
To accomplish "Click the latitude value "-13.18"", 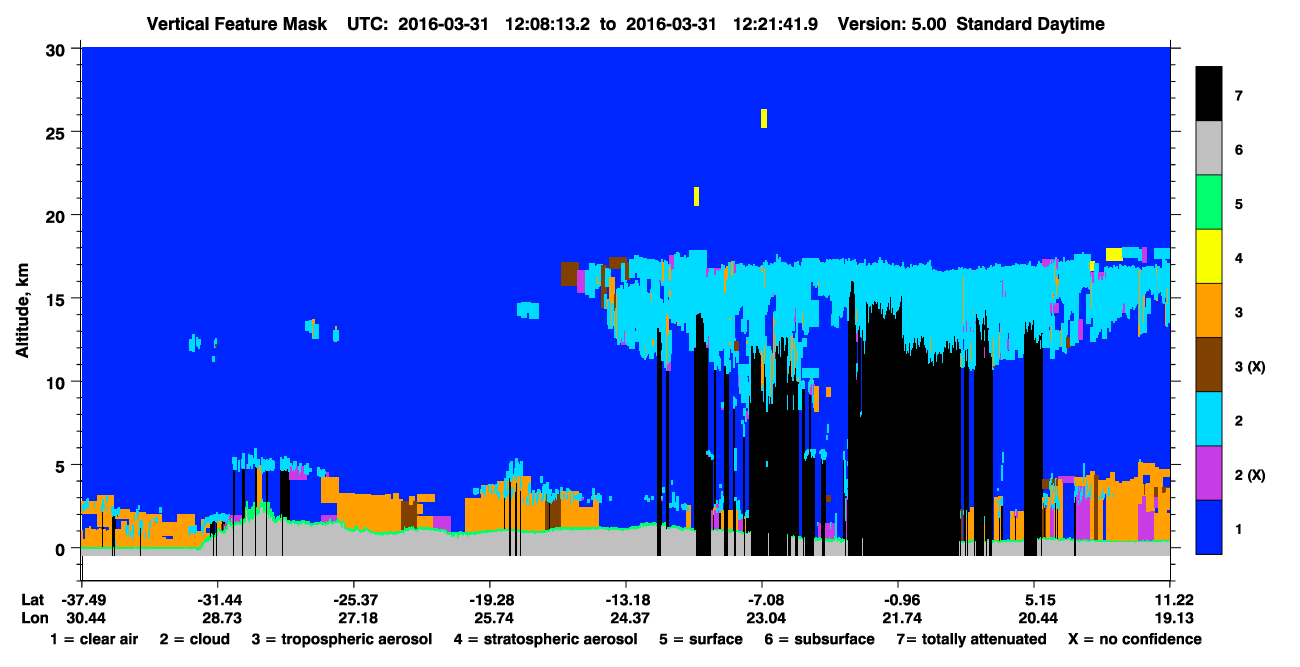I will coord(626,600).
